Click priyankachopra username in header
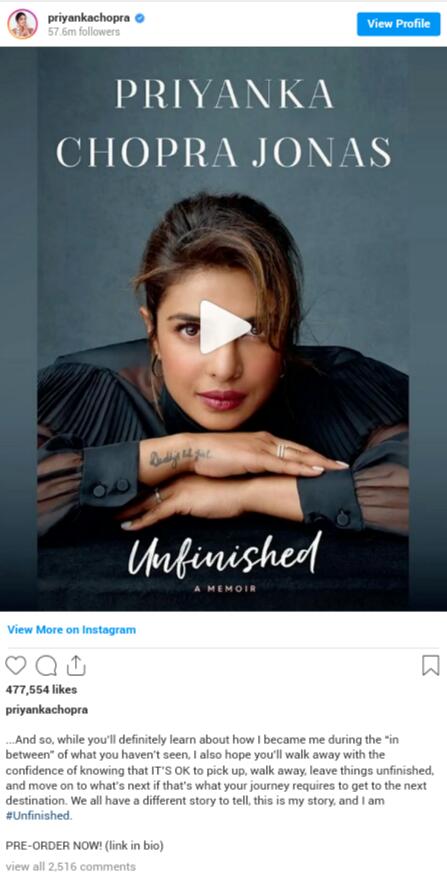Viewport: 447px width, 882px height. click(x=89, y=18)
